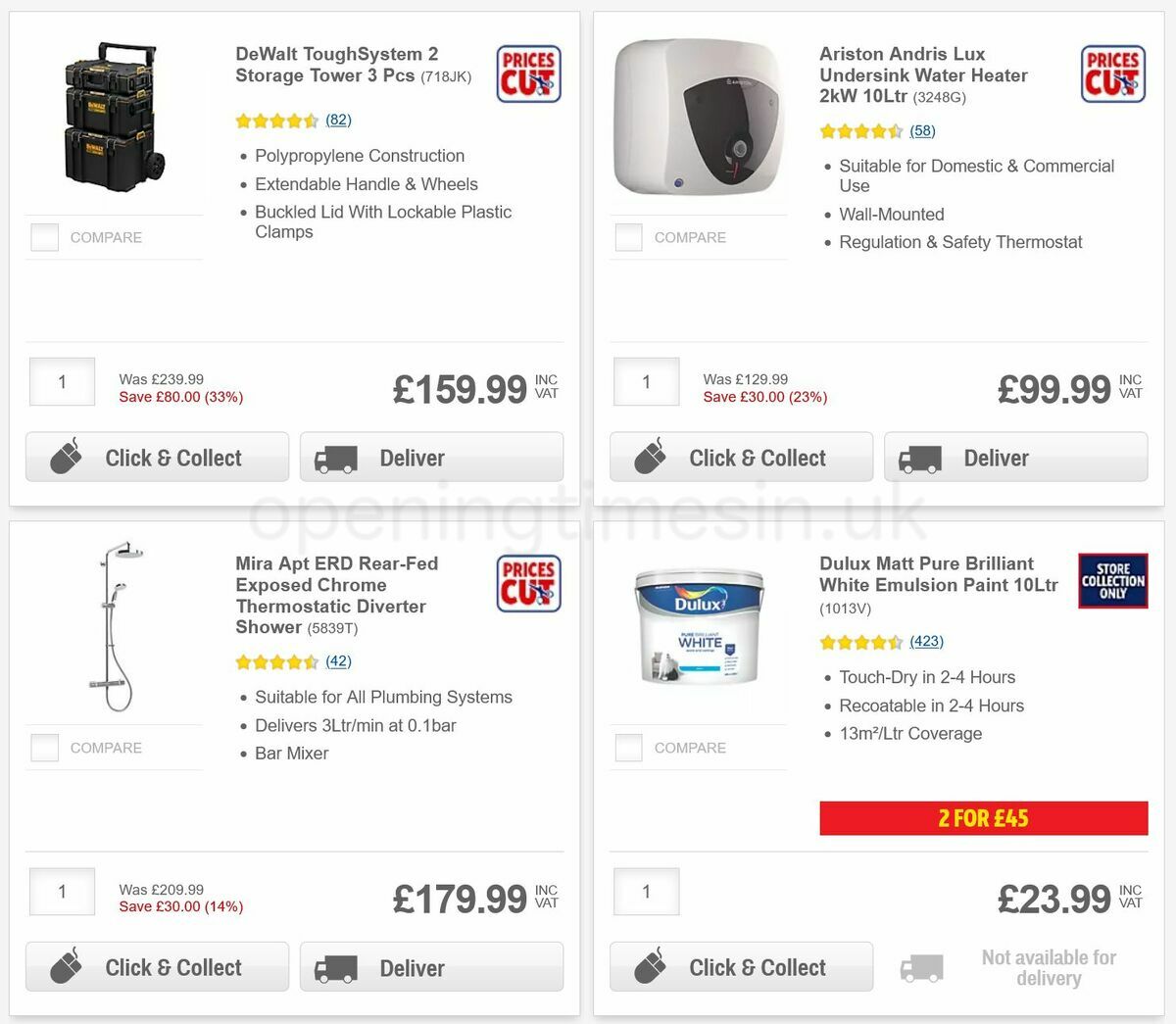Viewport: 1176px width, 1024px height.
Task: Select the quantity input on Dulux paint listing
Action: coord(646,892)
